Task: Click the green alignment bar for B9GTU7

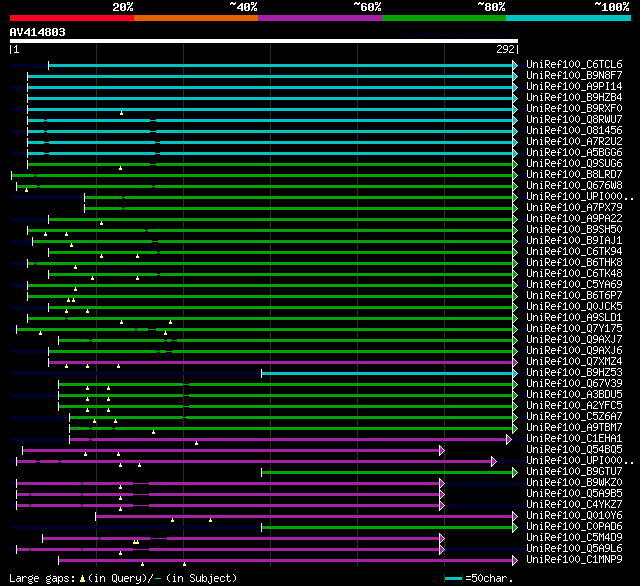Action: [x=387, y=473]
